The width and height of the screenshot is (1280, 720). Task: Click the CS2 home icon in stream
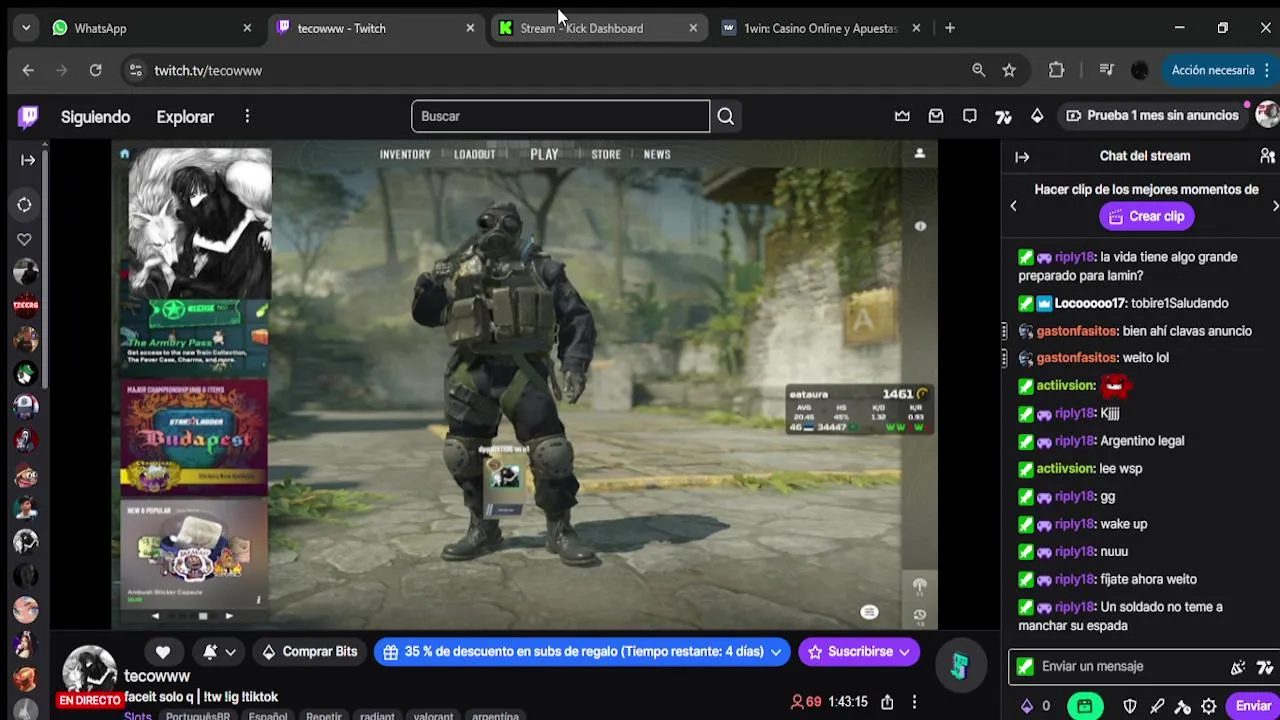125,154
